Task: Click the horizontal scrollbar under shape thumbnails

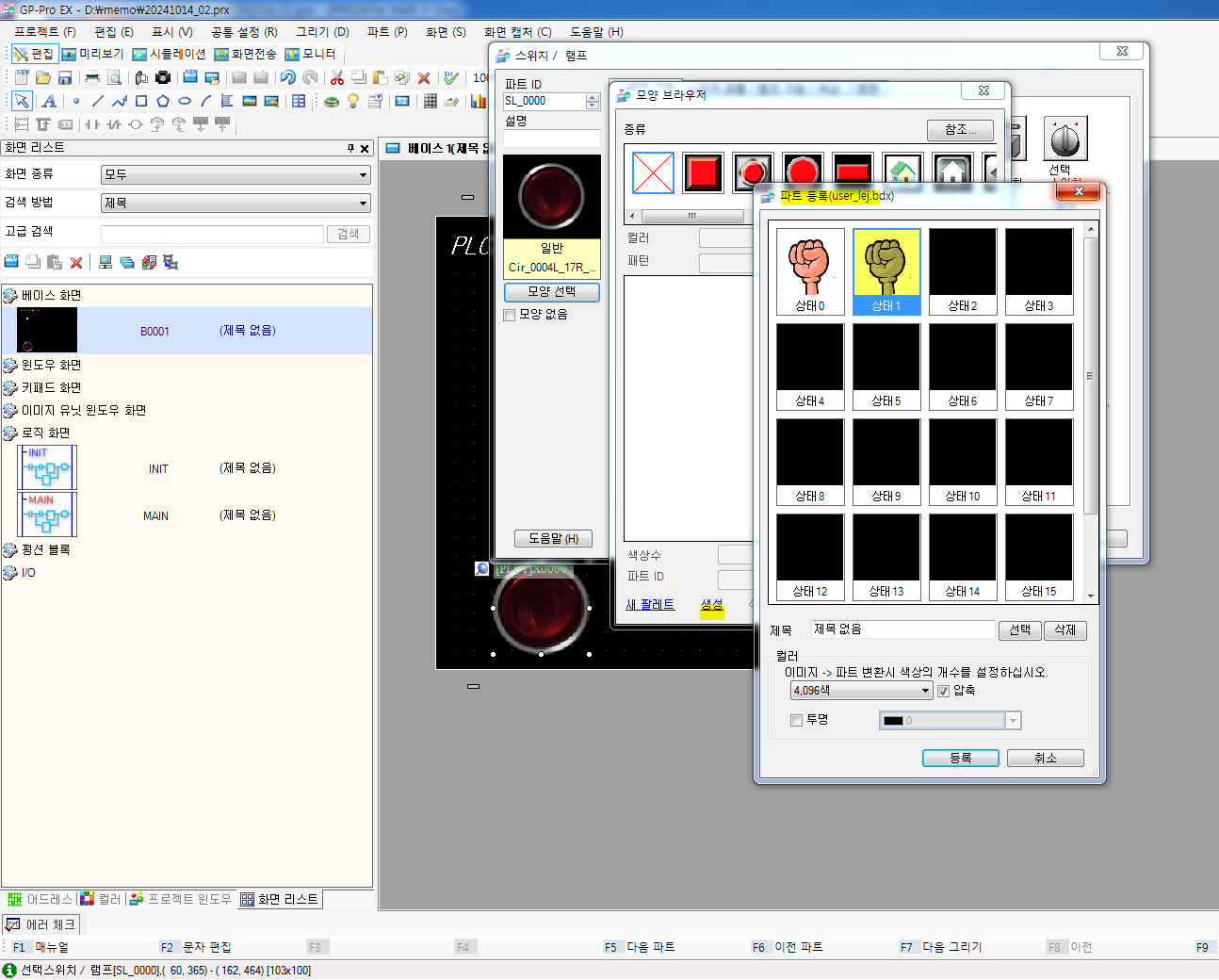Action: [691, 216]
